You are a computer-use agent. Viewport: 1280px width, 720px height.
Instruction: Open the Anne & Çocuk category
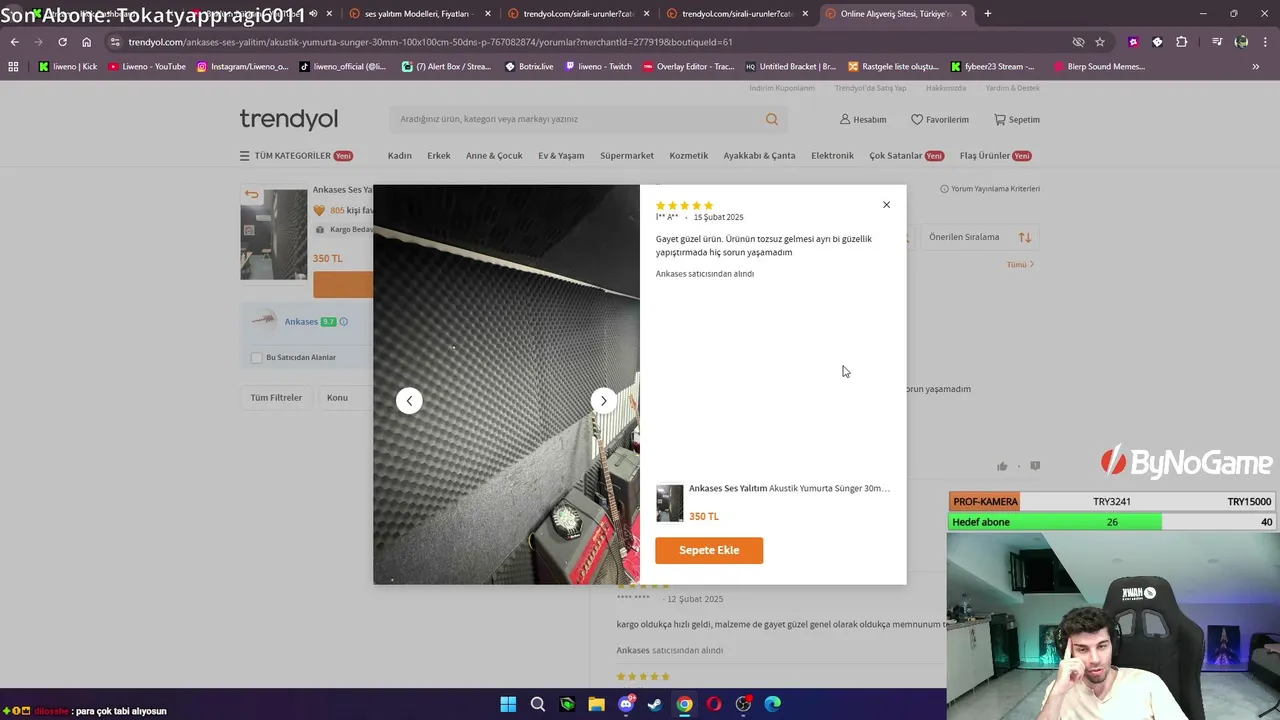(x=494, y=156)
